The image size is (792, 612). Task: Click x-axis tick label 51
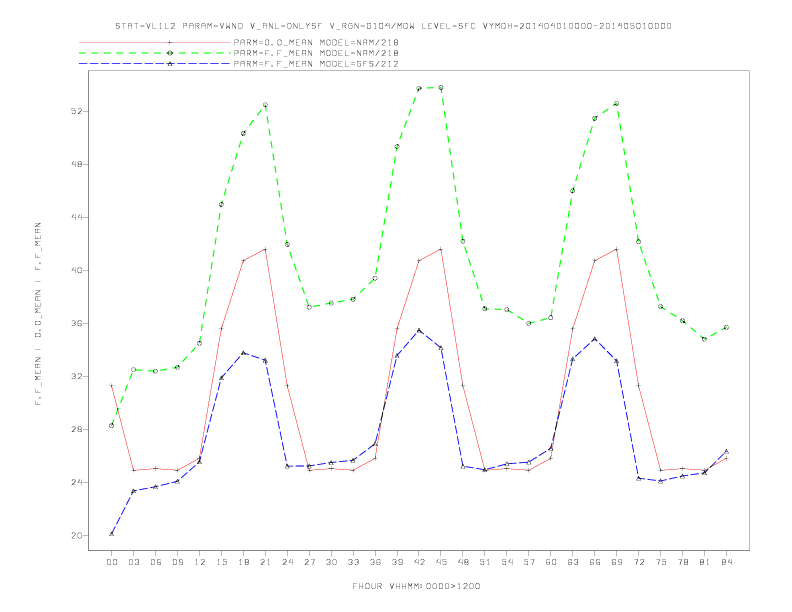[485, 562]
